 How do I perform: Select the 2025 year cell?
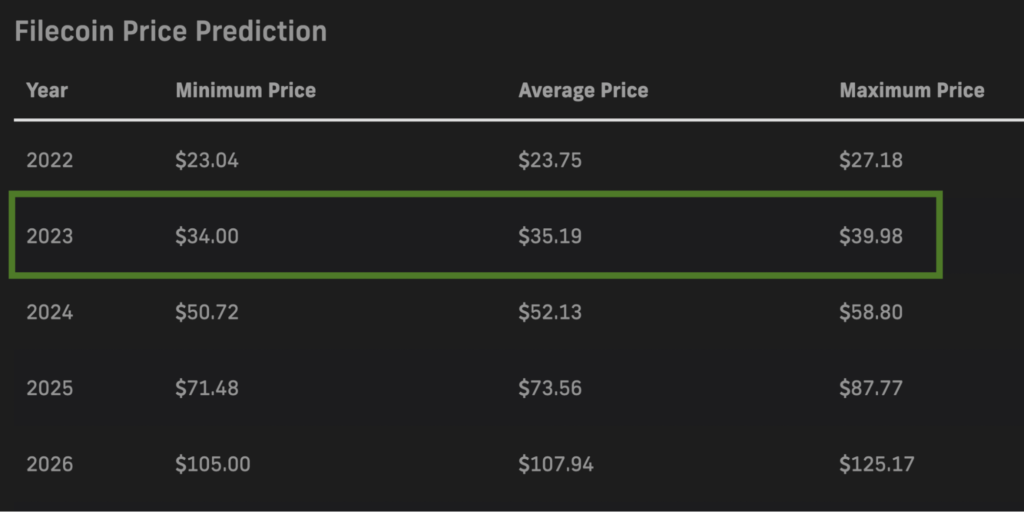pyautogui.click(x=50, y=388)
